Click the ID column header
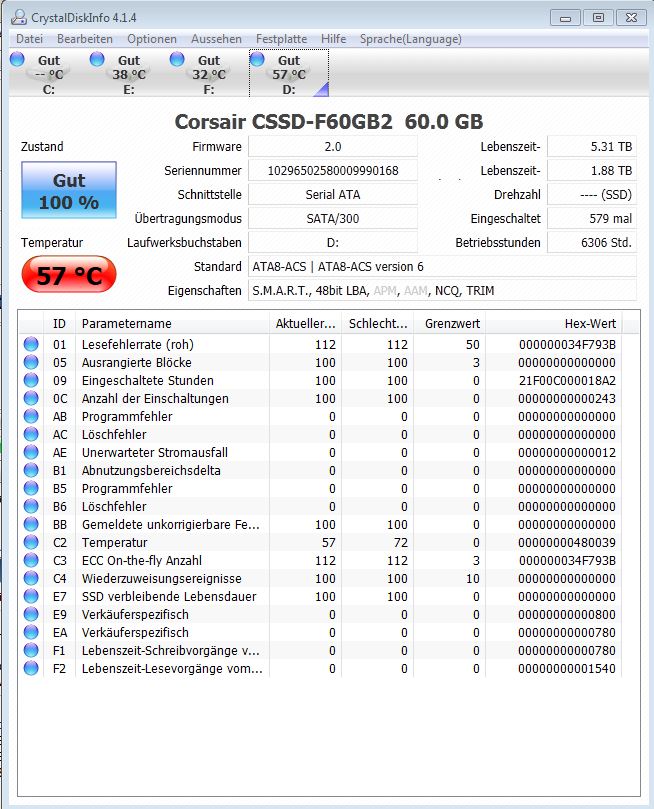Image resolution: width=654 pixels, height=809 pixels. [60, 323]
